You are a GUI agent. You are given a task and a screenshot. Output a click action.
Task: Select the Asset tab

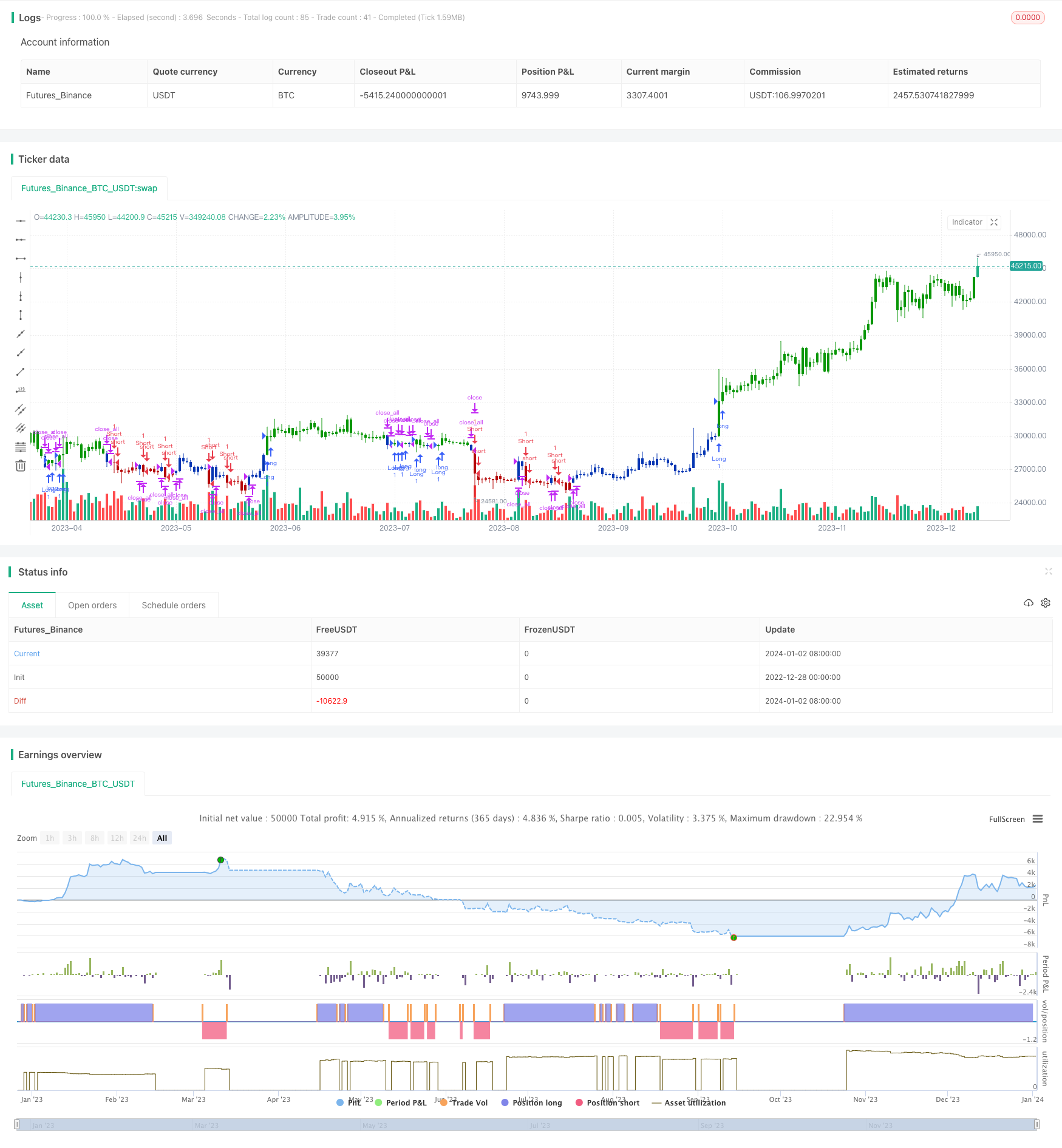[x=32, y=605]
